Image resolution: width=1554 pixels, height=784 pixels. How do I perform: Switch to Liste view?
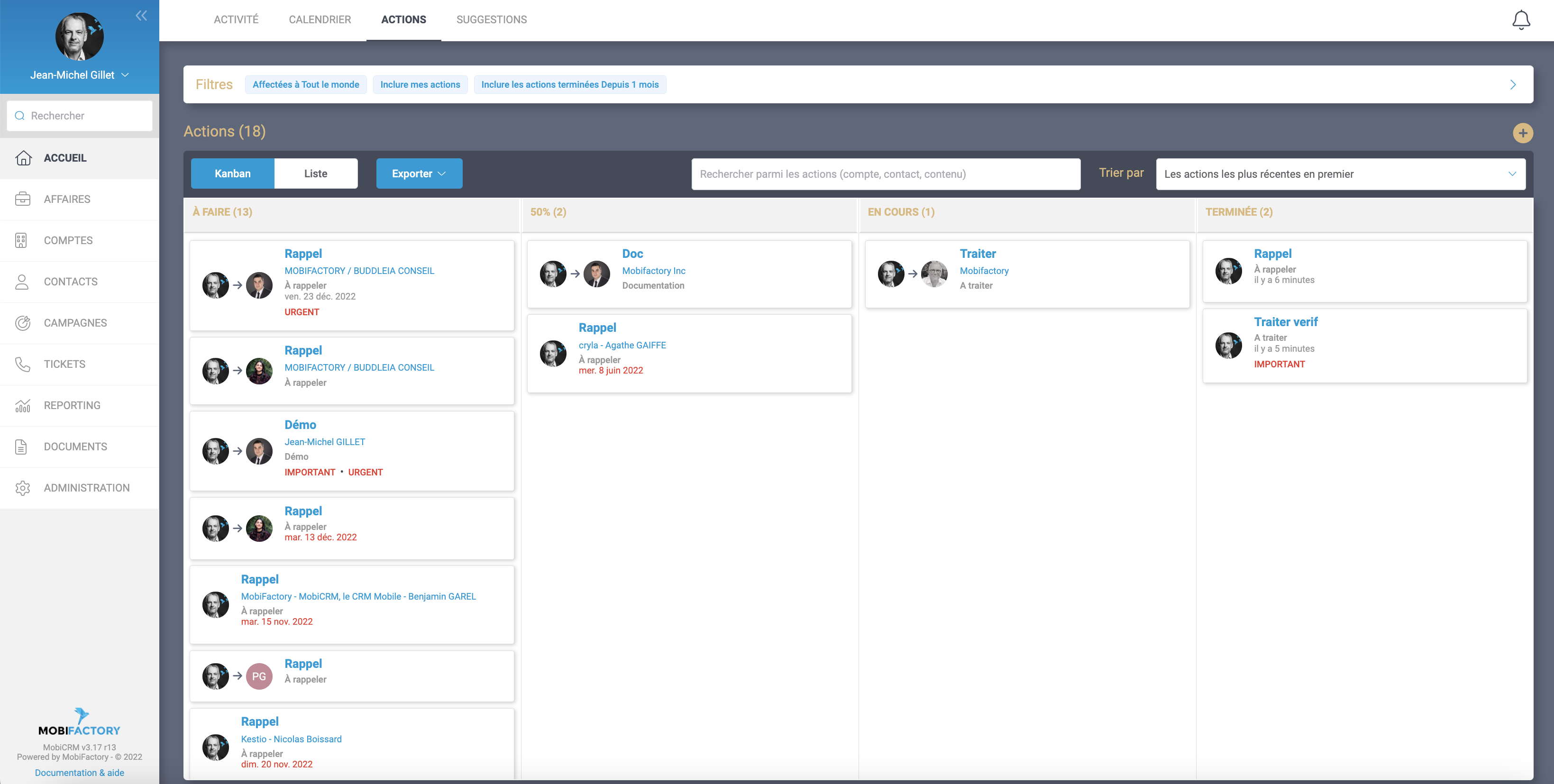pyautogui.click(x=316, y=173)
